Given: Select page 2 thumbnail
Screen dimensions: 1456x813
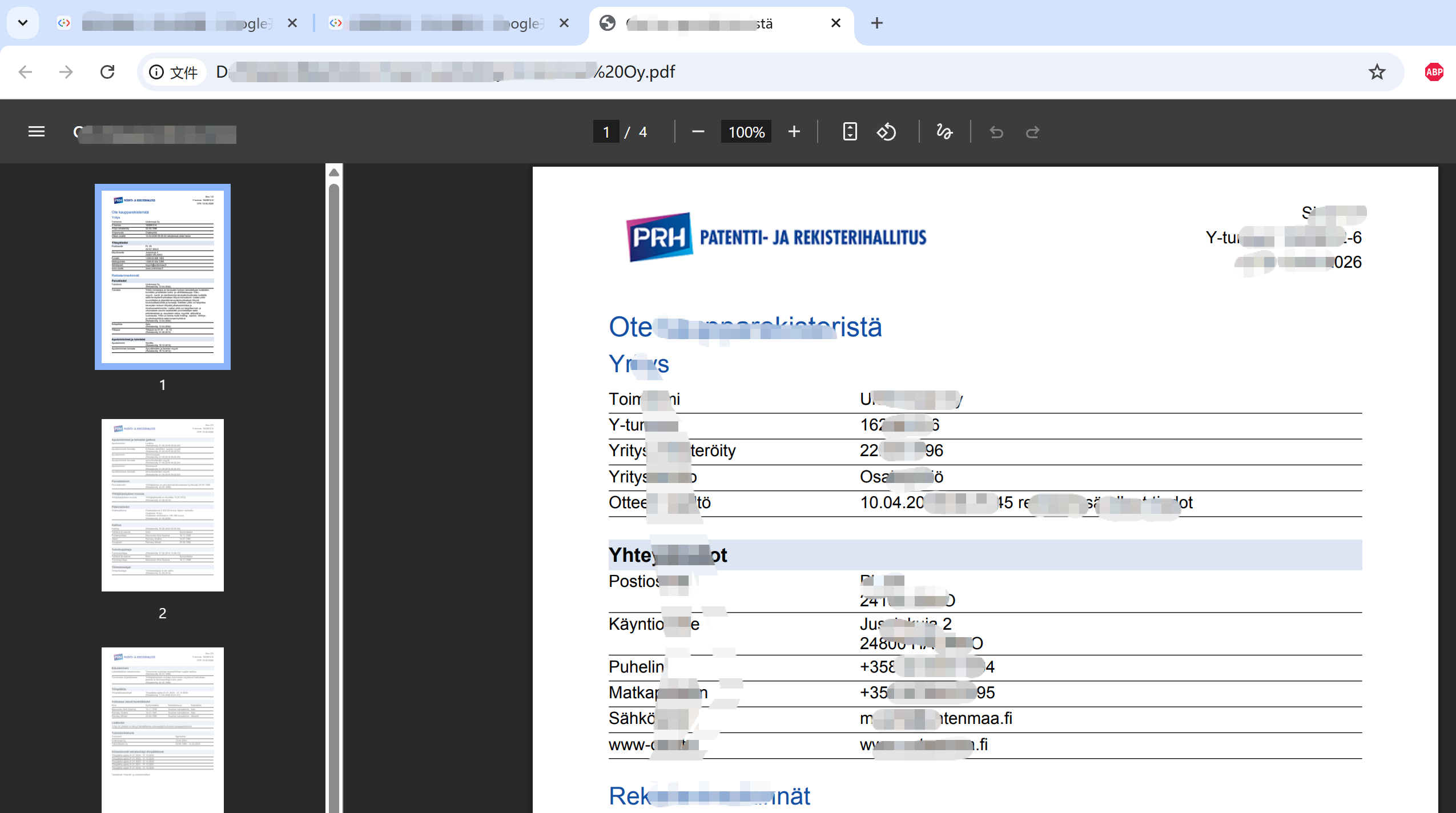Looking at the screenshot, I should coord(163,505).
